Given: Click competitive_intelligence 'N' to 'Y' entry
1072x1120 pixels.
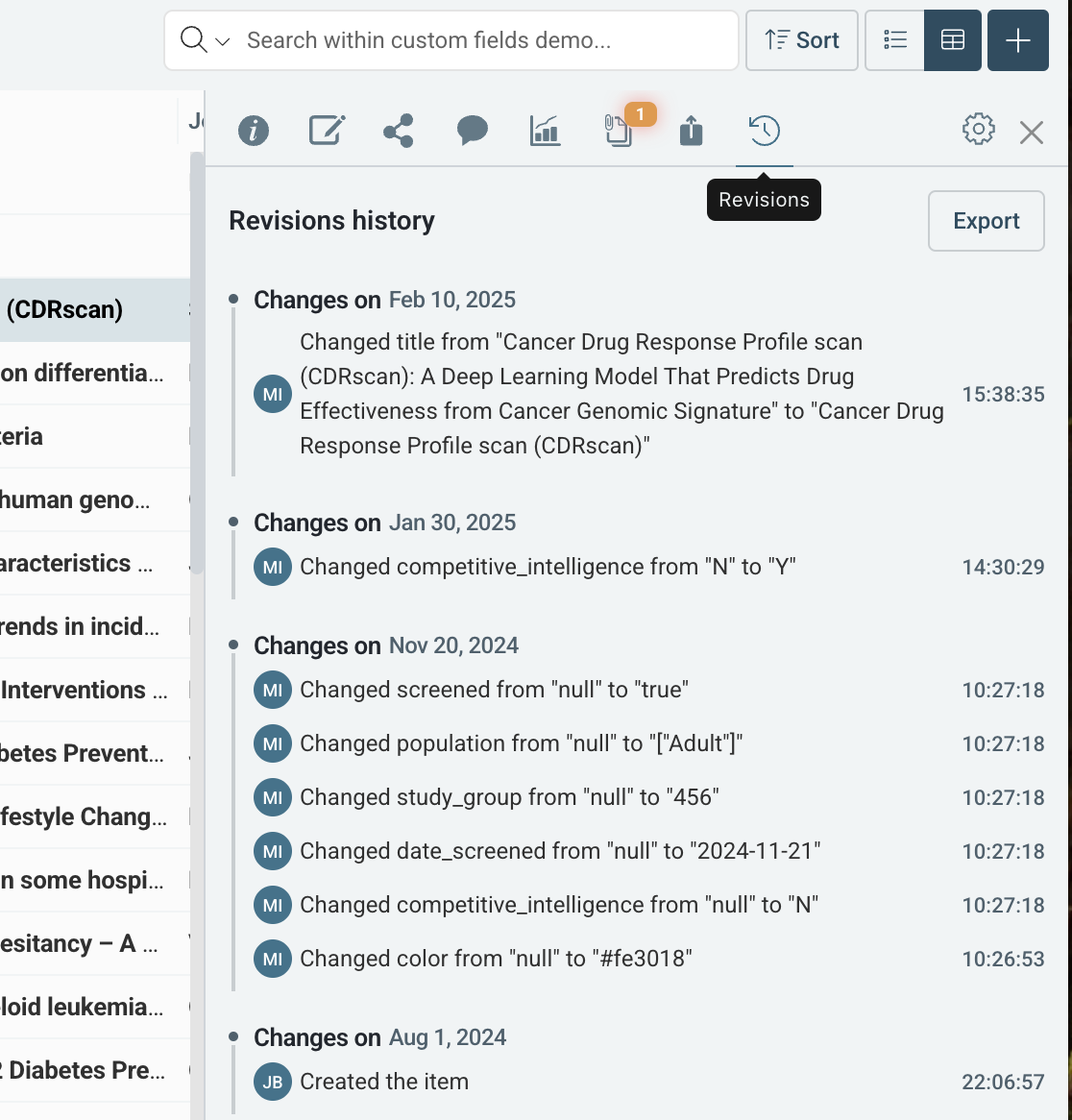Looking at the screenshot, I should pos(548,567).
